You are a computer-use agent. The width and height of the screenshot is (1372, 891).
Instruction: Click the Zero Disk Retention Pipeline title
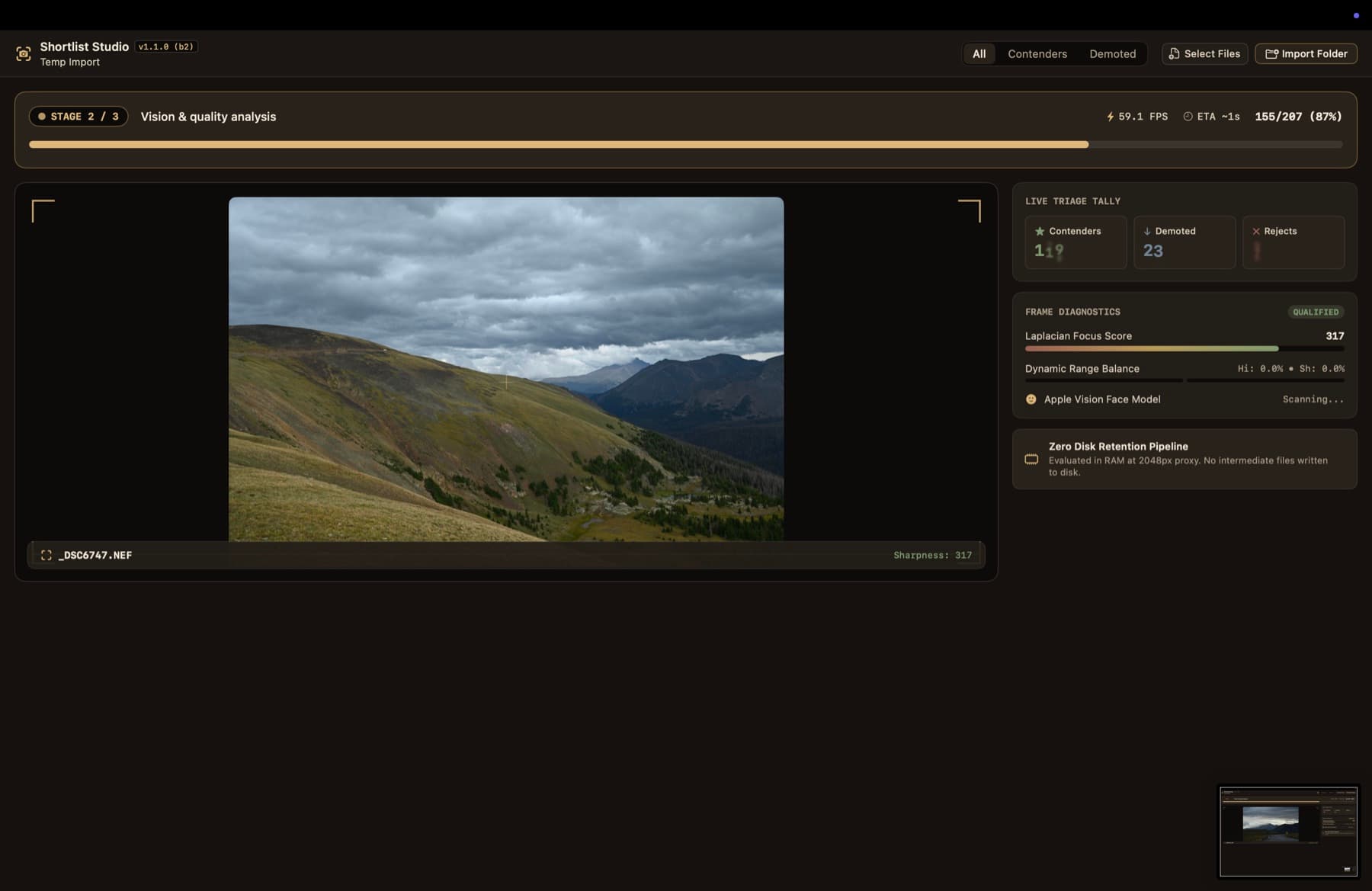point(1118,447)
